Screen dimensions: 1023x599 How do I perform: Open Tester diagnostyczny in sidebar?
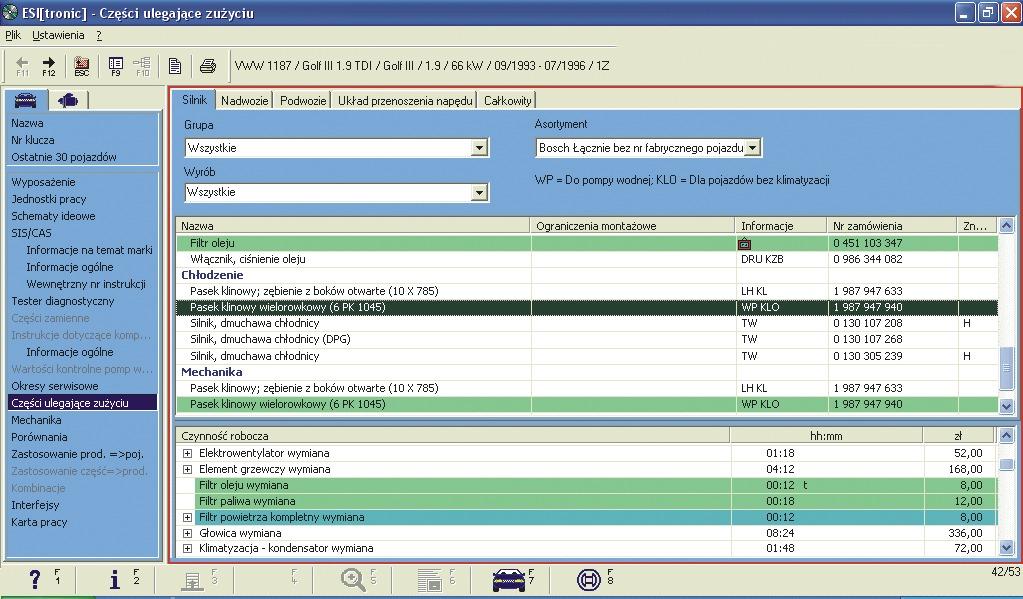63,301
